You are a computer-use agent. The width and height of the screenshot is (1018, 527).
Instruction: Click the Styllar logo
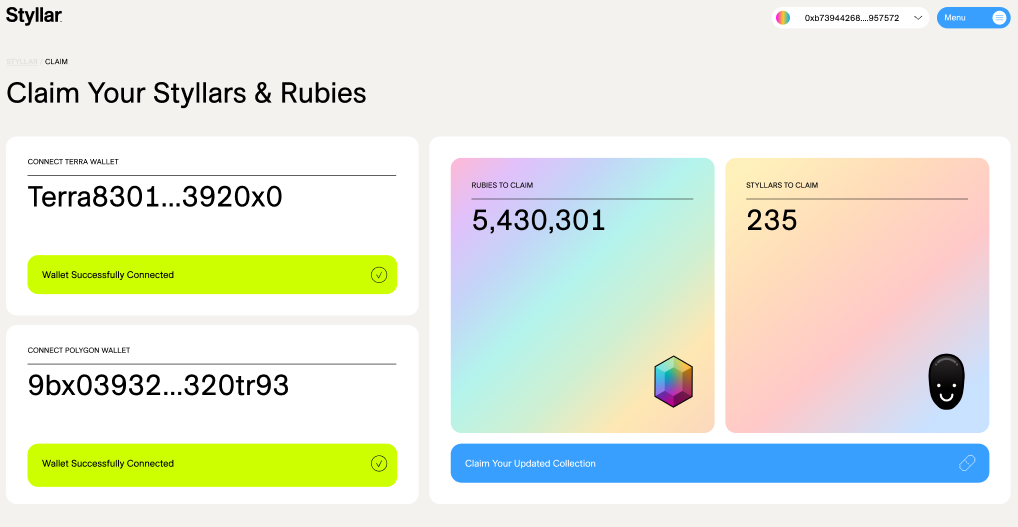(34, 16)
